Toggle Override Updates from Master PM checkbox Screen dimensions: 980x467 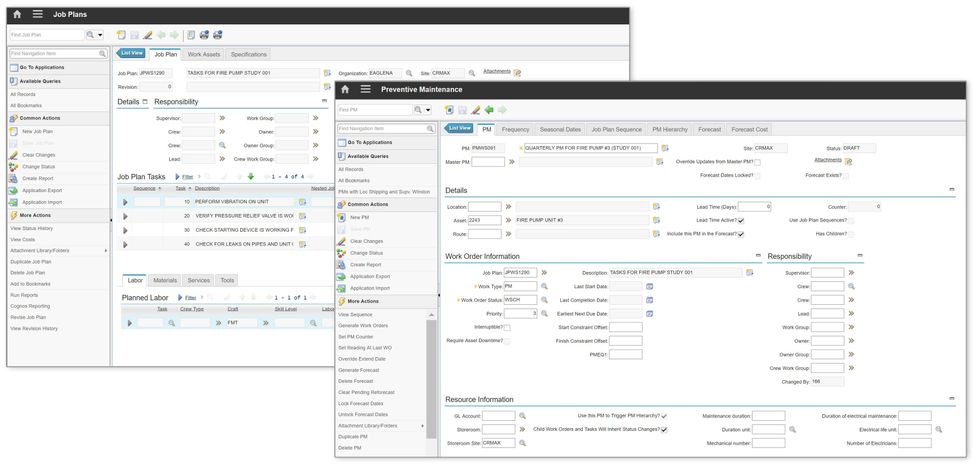(757, 162)
